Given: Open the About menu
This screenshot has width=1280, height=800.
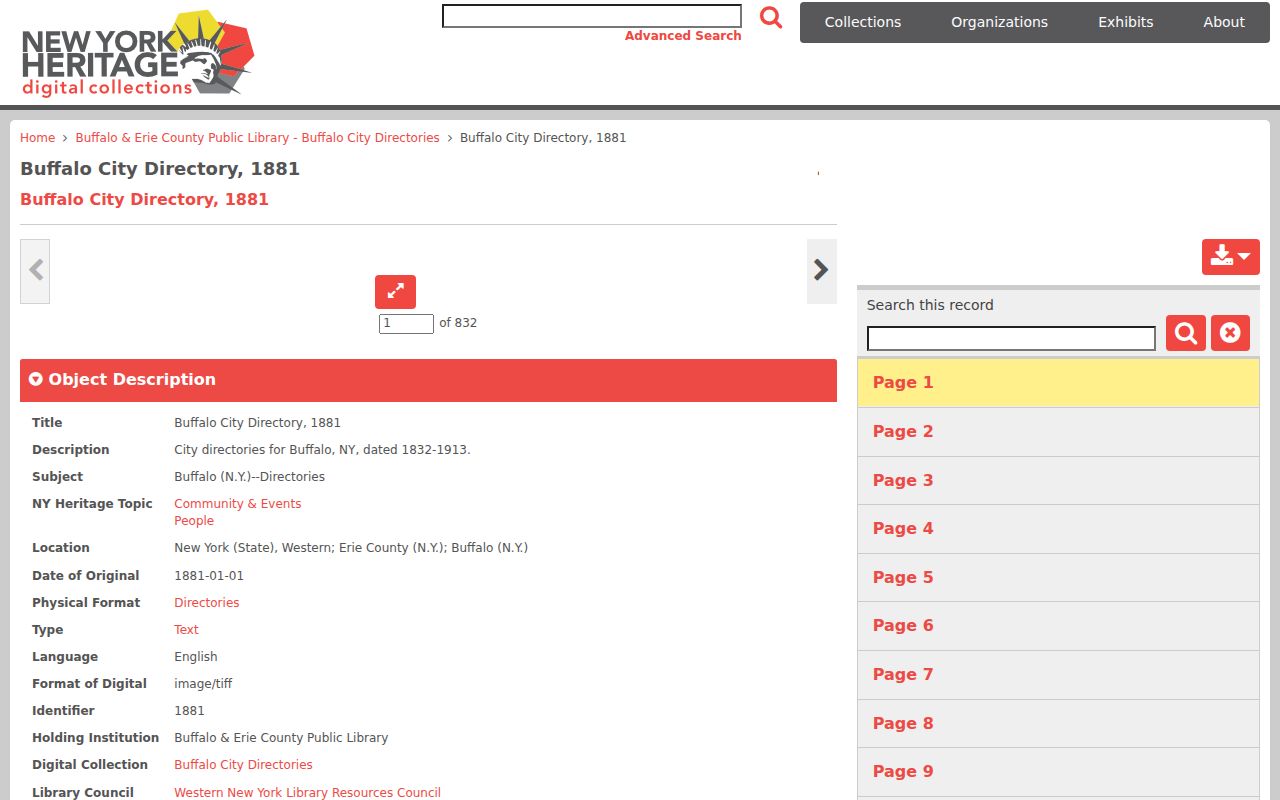Looking at the screenshot, I should tap(1224, 22).
